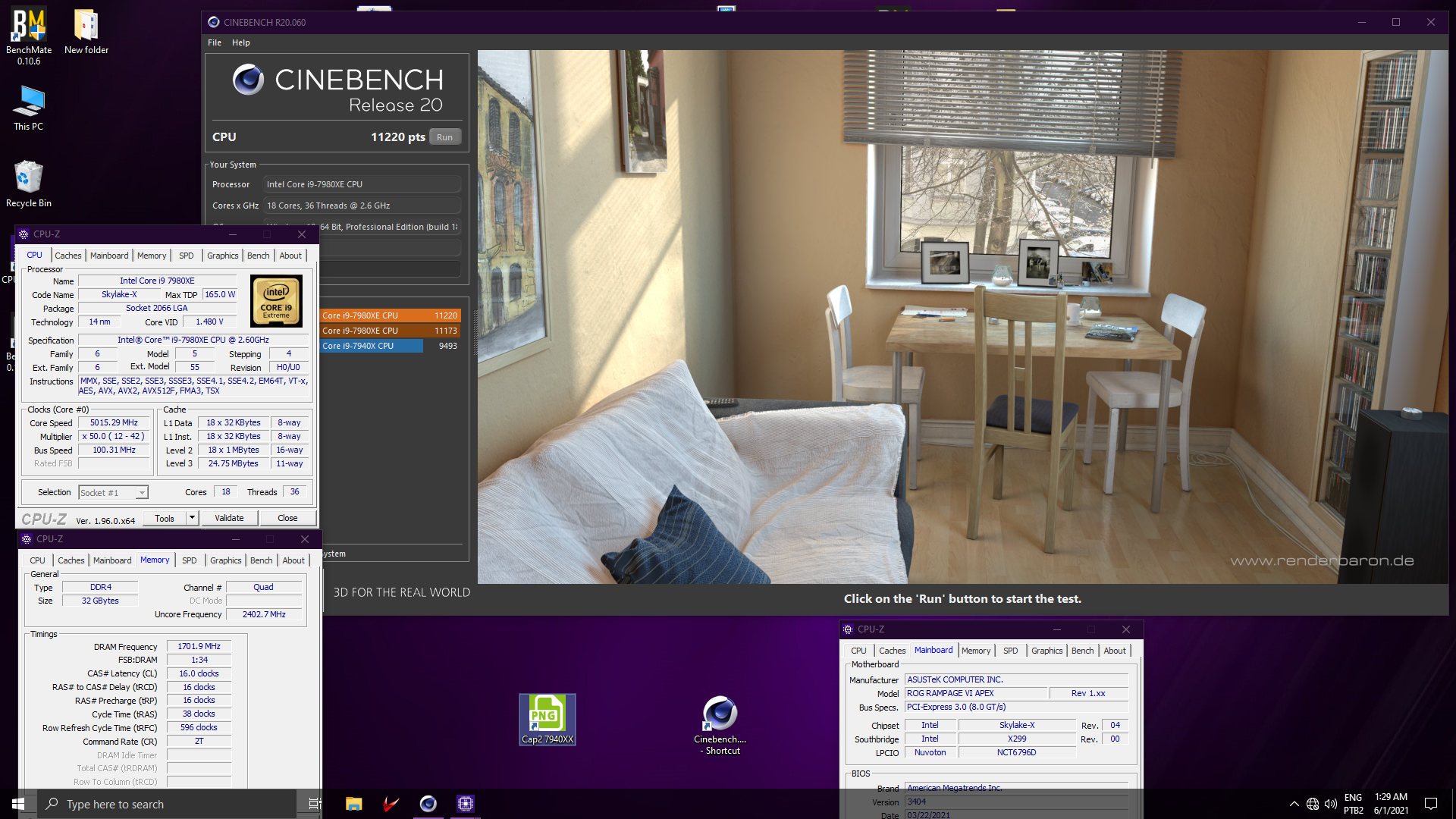Click the DRAM Frequency 1701.9 MHz value
This screenshot has height=819, width=1456.
199,647
